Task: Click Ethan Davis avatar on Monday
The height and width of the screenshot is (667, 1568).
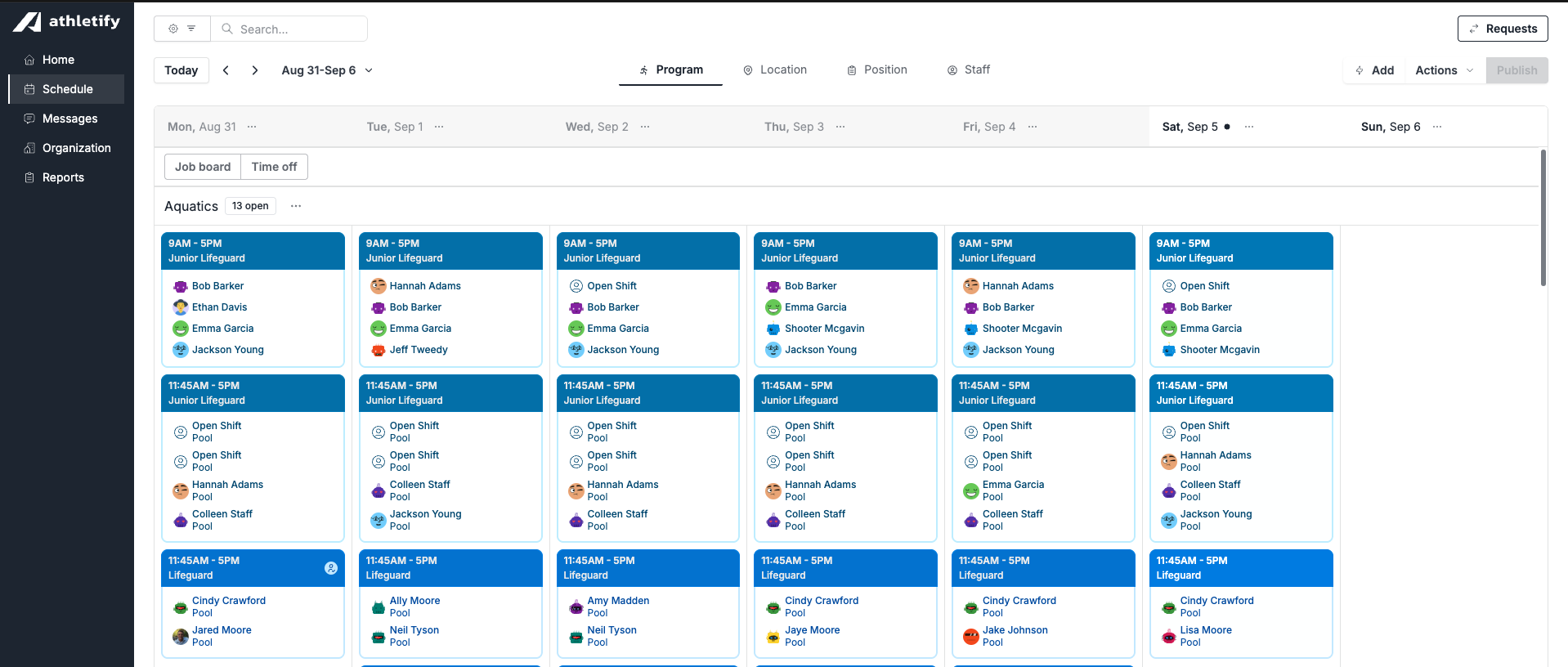Action: [181, 307]
